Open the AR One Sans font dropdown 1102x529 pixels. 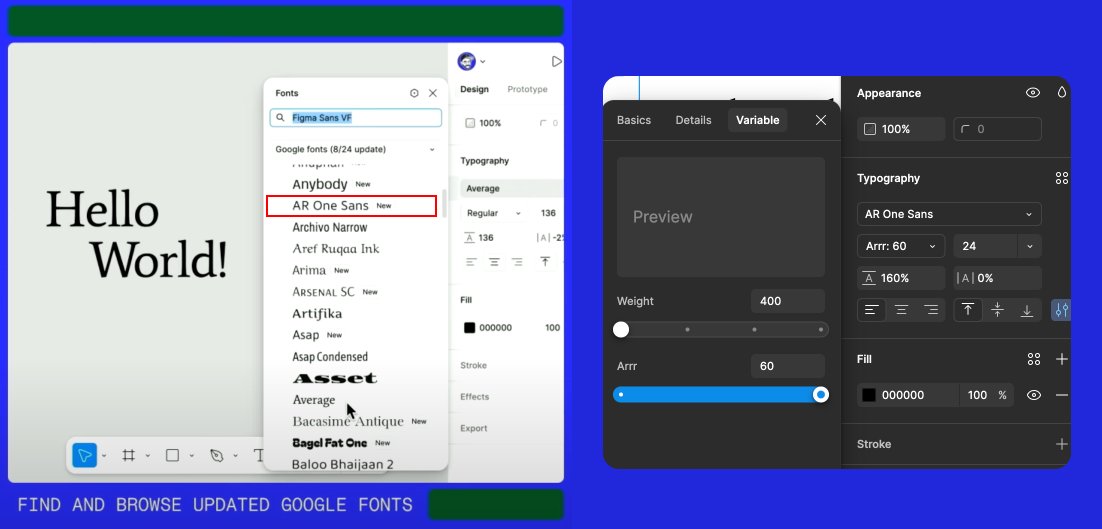949,214
